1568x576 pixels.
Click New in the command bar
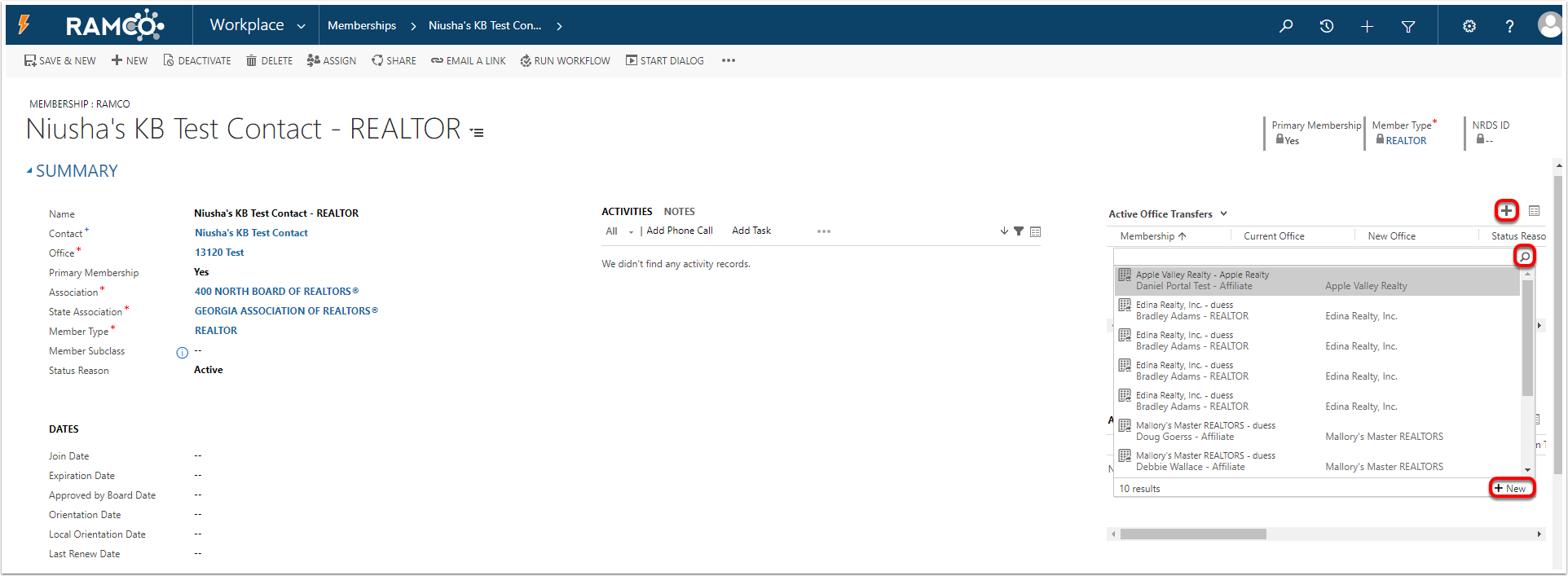130,60
